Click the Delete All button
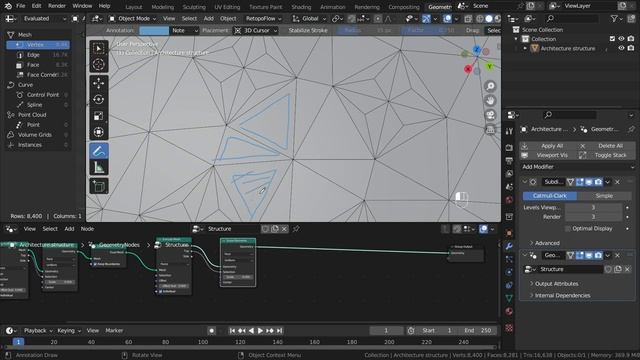The width and height of the screenshot is (640, 360). tap(607, 146)
